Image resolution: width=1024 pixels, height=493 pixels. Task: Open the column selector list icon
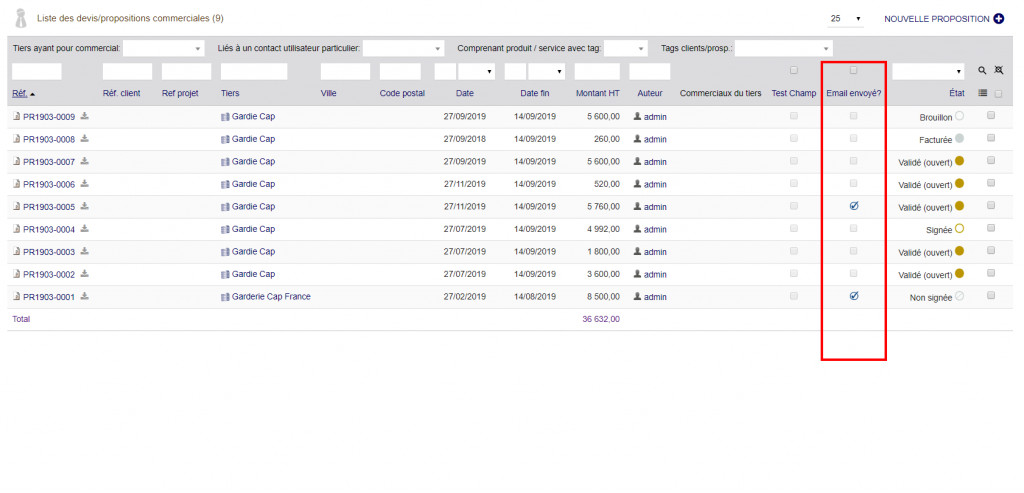coord(982,93)
